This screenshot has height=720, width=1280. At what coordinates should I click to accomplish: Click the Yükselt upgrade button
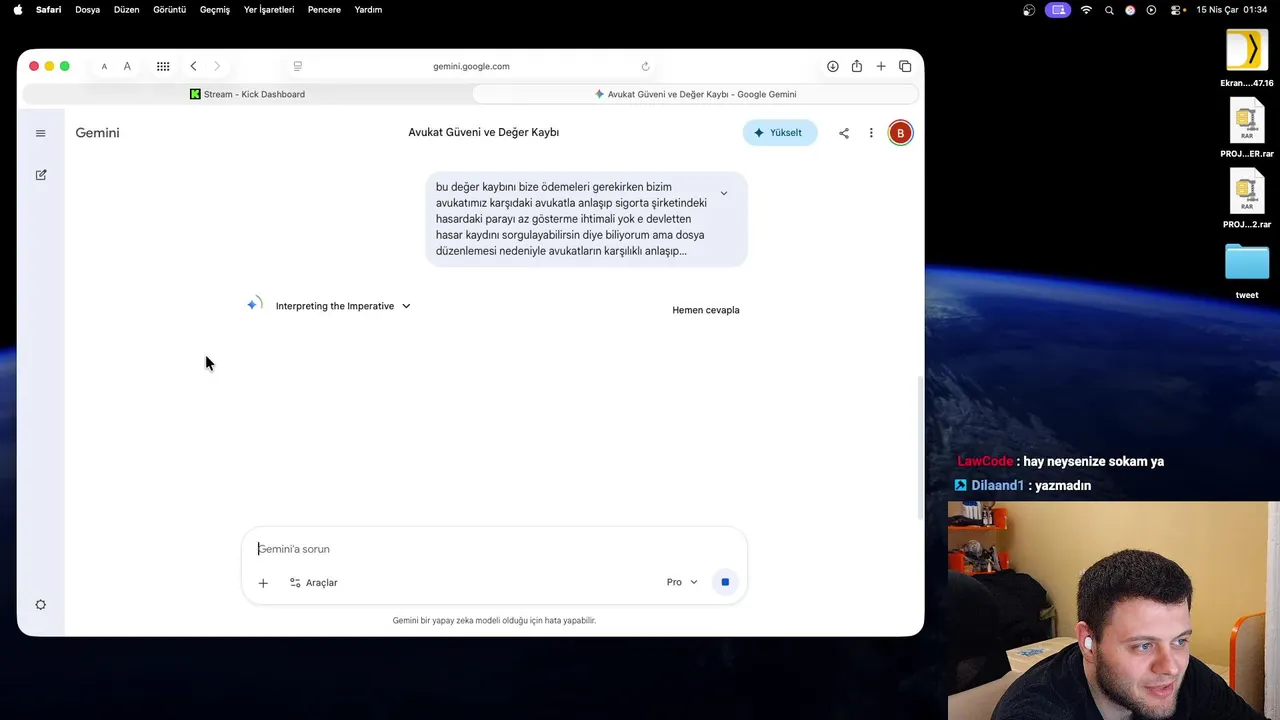[x=779, y=133]
